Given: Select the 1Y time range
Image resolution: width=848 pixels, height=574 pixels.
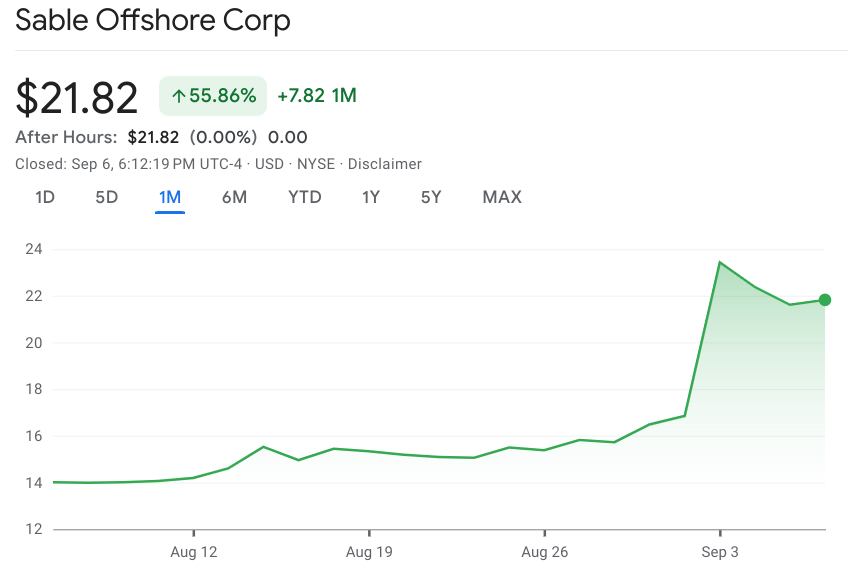Looking at the screenshot, I should click(x=371, y=197).
